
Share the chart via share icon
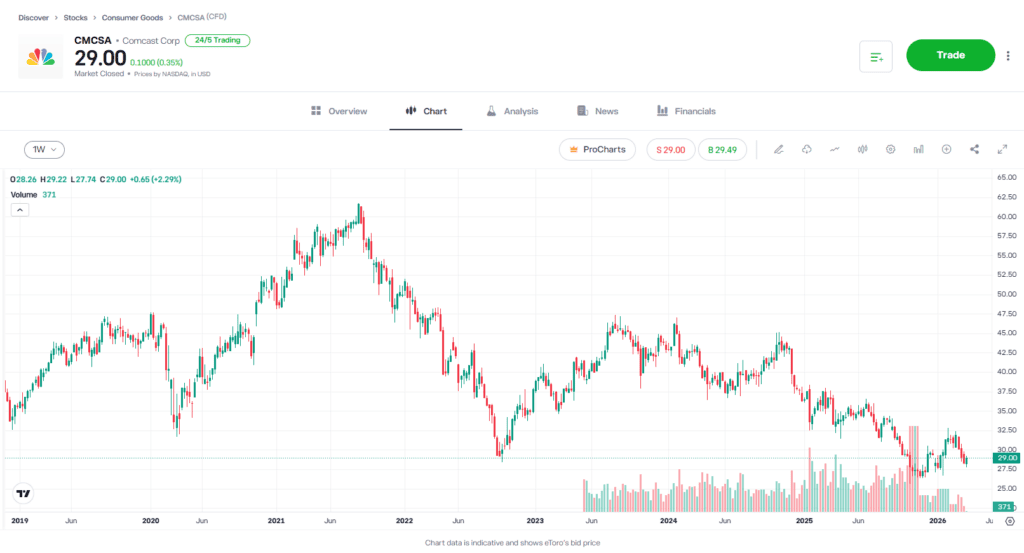974,149
